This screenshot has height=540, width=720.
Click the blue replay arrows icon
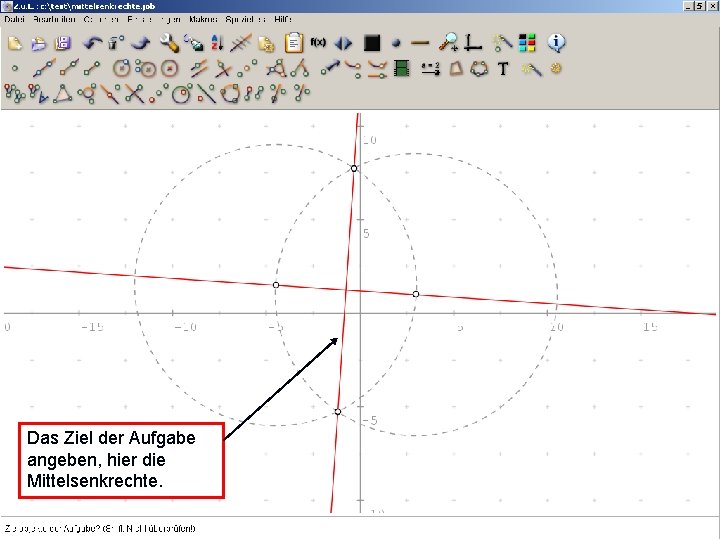(343, 43)
